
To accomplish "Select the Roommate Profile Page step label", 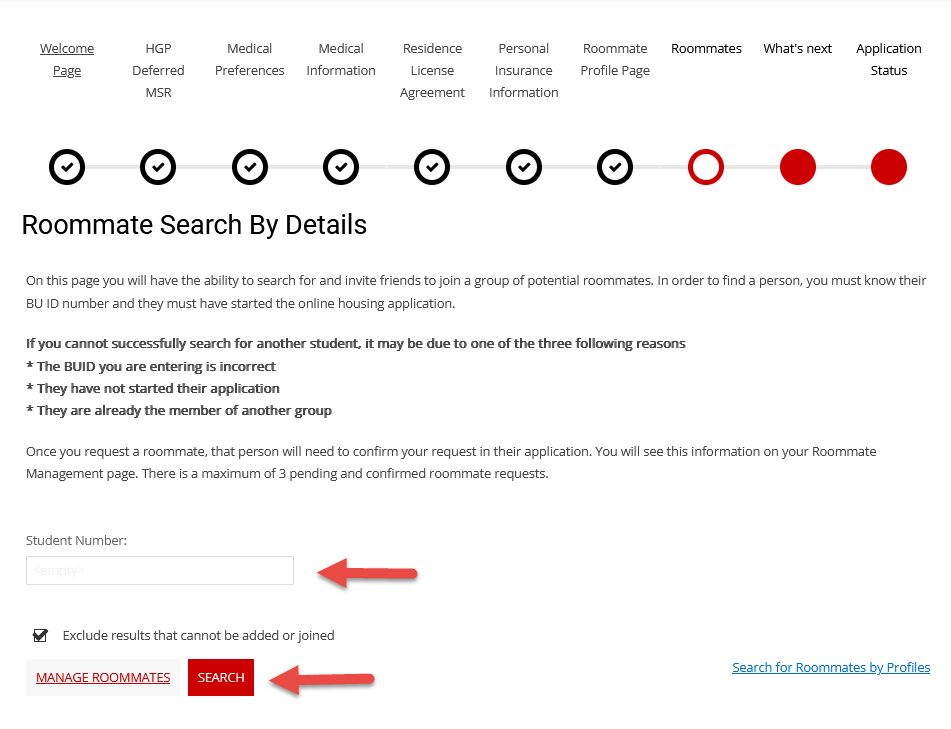I will pos(615,59).
